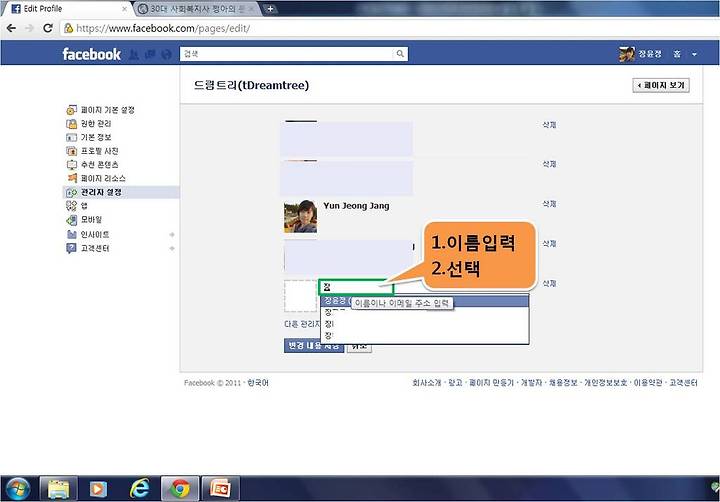Open notifications globe icon in header
This screenshot has height=502, width=720.
click(x=166, y=54)
